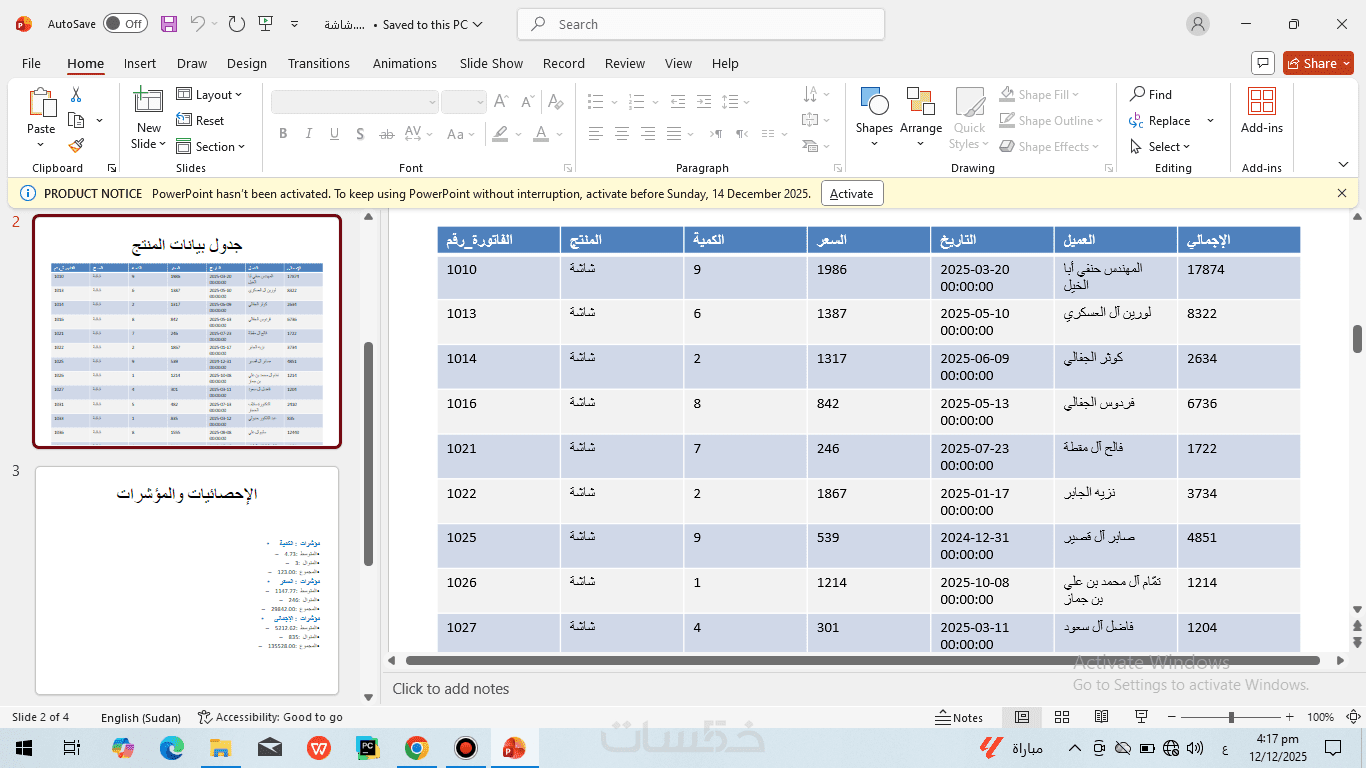Switch to Slide Sorter view
Screen dimensions: 1366x768
[x=1062, y=717]
